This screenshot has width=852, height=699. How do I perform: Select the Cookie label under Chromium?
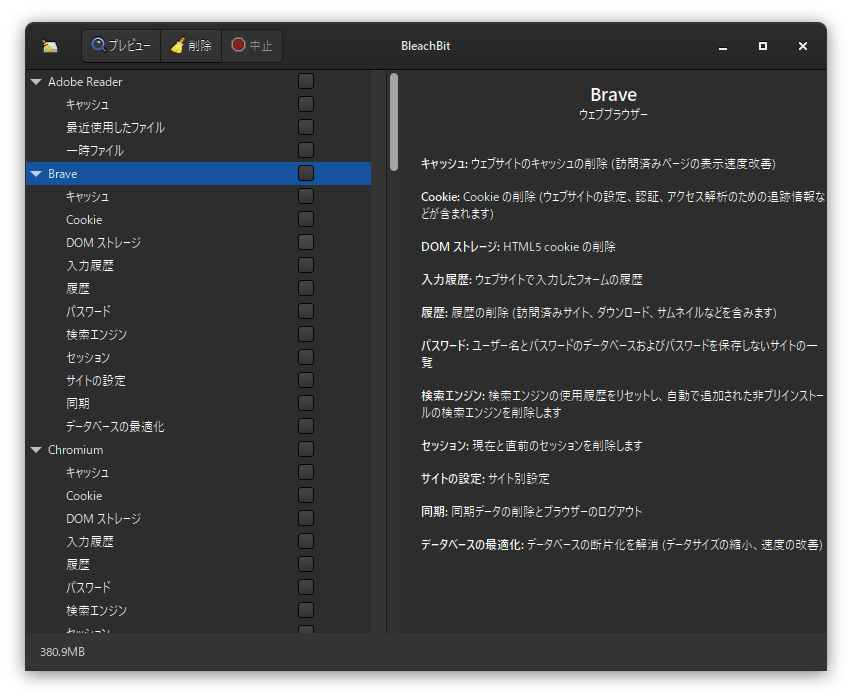point(84,496)
